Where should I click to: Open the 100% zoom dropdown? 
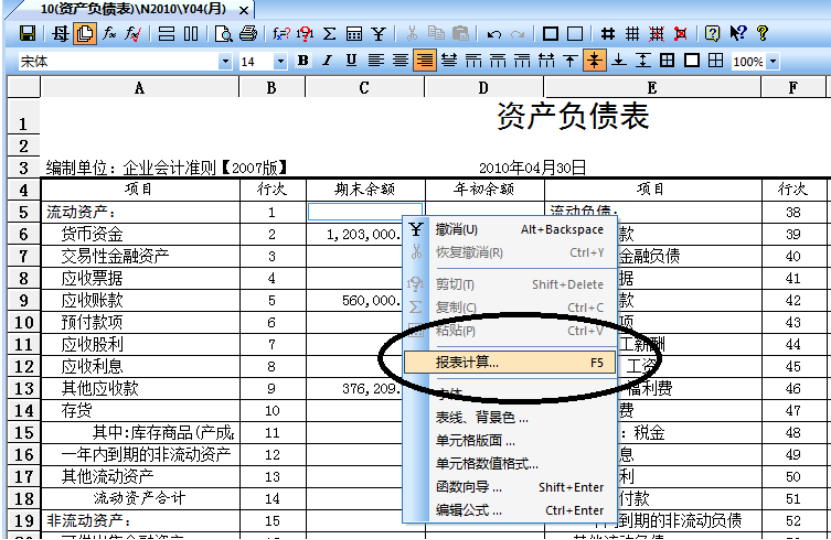point(772,61)
